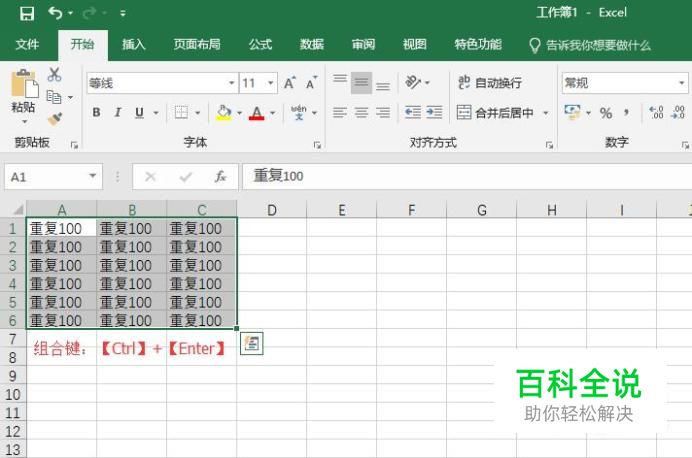This screenshot has width=692, height=458.
Task: Decrease font size with small A
Action: (x=312, y=83)
